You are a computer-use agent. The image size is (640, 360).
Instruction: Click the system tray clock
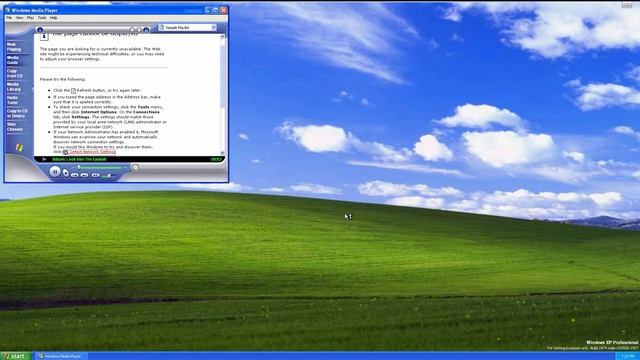[628, 357]
